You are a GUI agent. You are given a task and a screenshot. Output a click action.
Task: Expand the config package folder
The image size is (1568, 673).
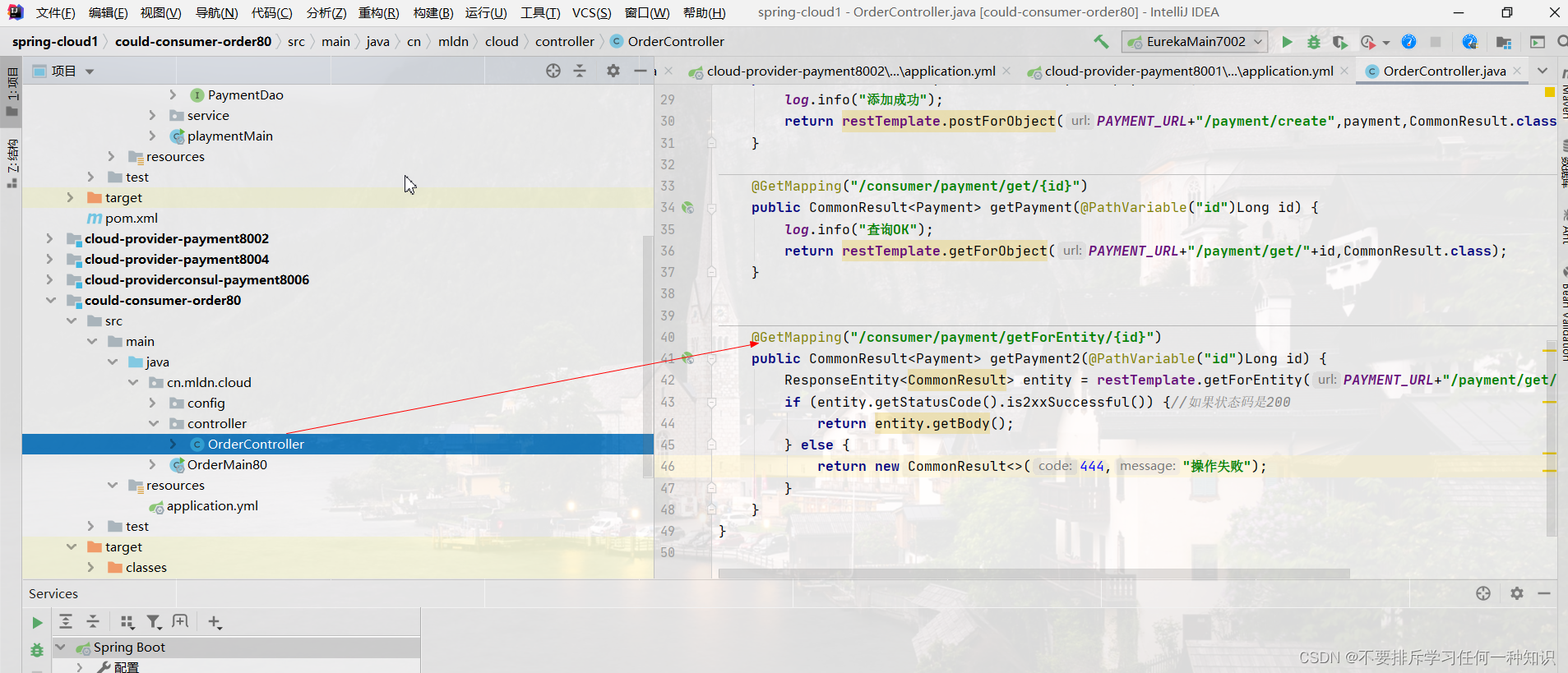click(152, 403)
